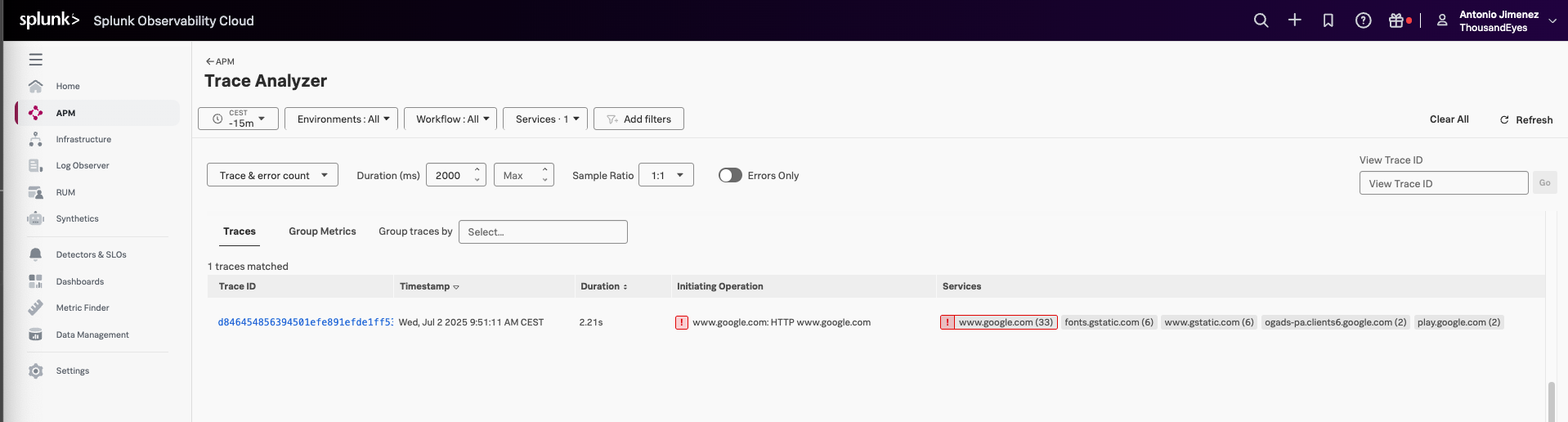
Task: Click timestamp Wed, Jul 2 2025 9:51:11 AM CEST
Action: pyautogui.click(x=471, y=322)
